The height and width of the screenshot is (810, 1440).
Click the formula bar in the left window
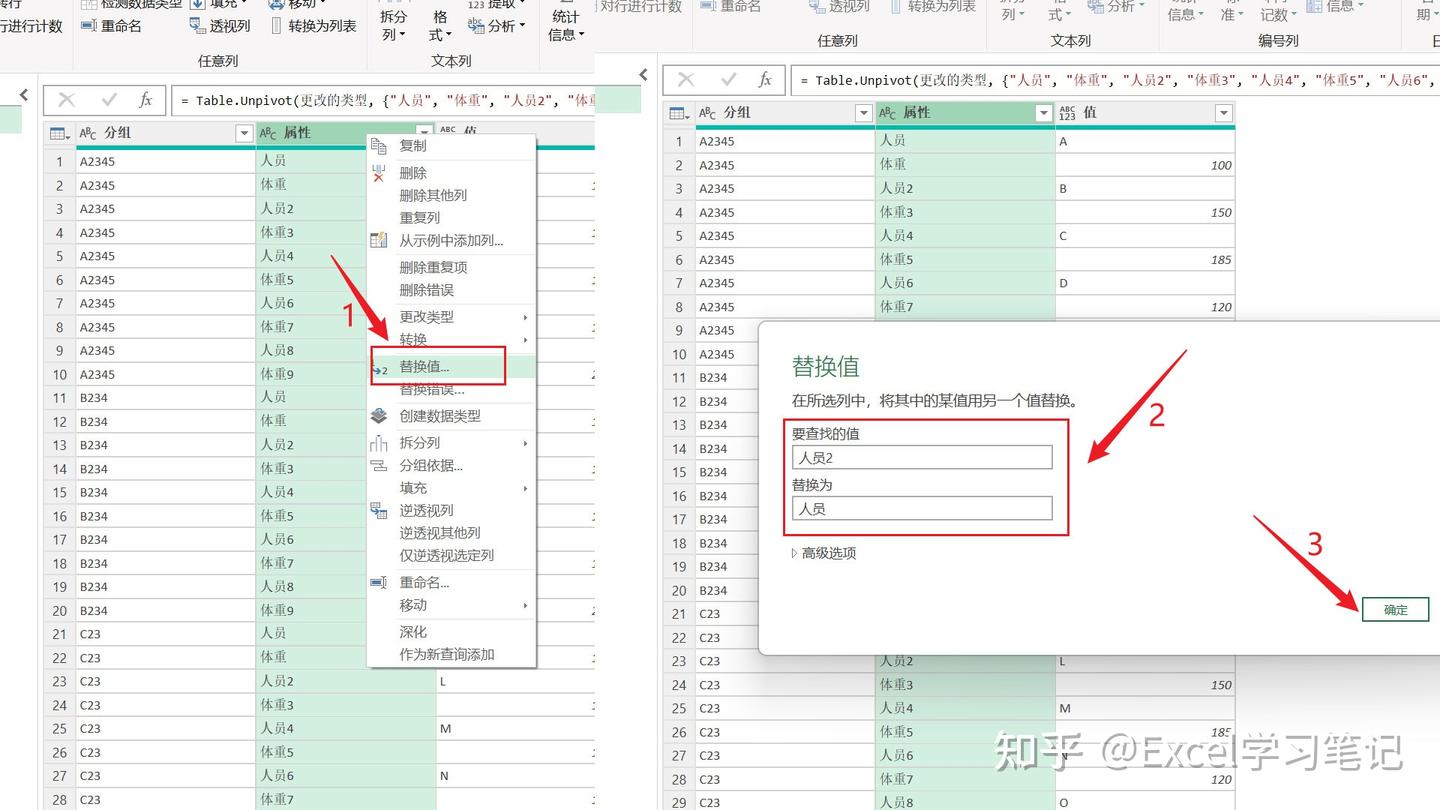click(x=383, y=100)
